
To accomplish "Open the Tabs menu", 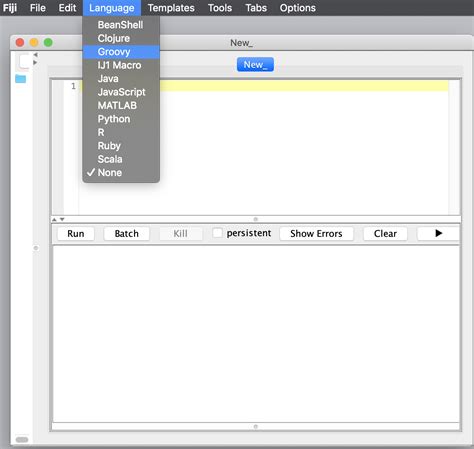I will (256, 8).
